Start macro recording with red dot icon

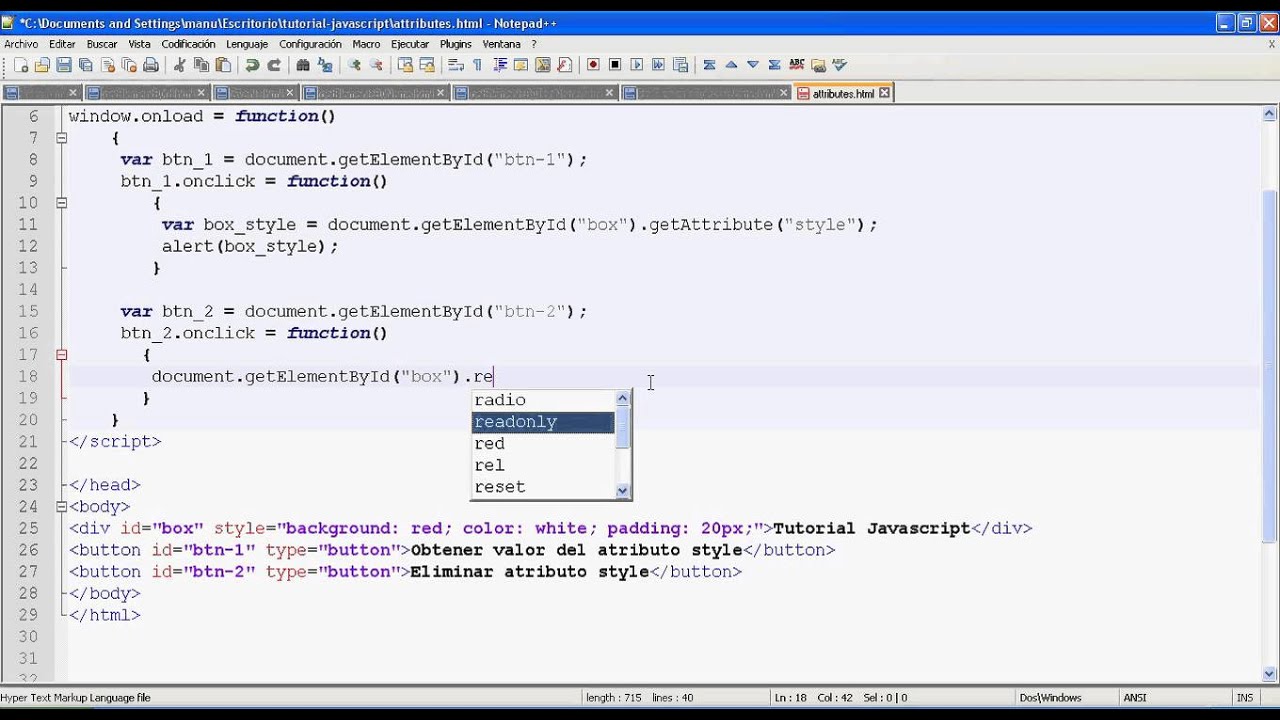(593, 65)
